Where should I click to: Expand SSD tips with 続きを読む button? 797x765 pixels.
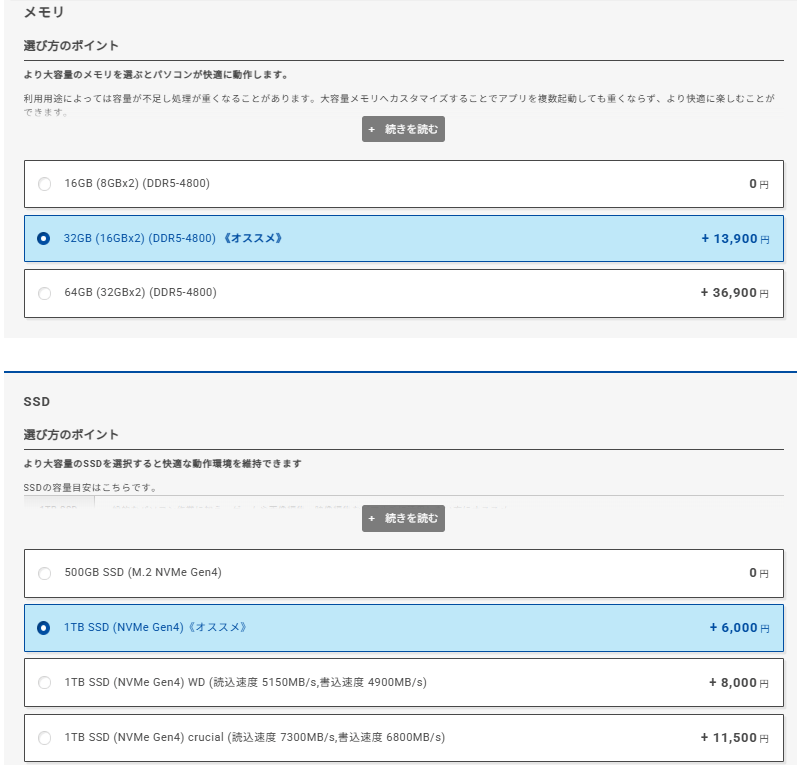(x=403, y=519)
